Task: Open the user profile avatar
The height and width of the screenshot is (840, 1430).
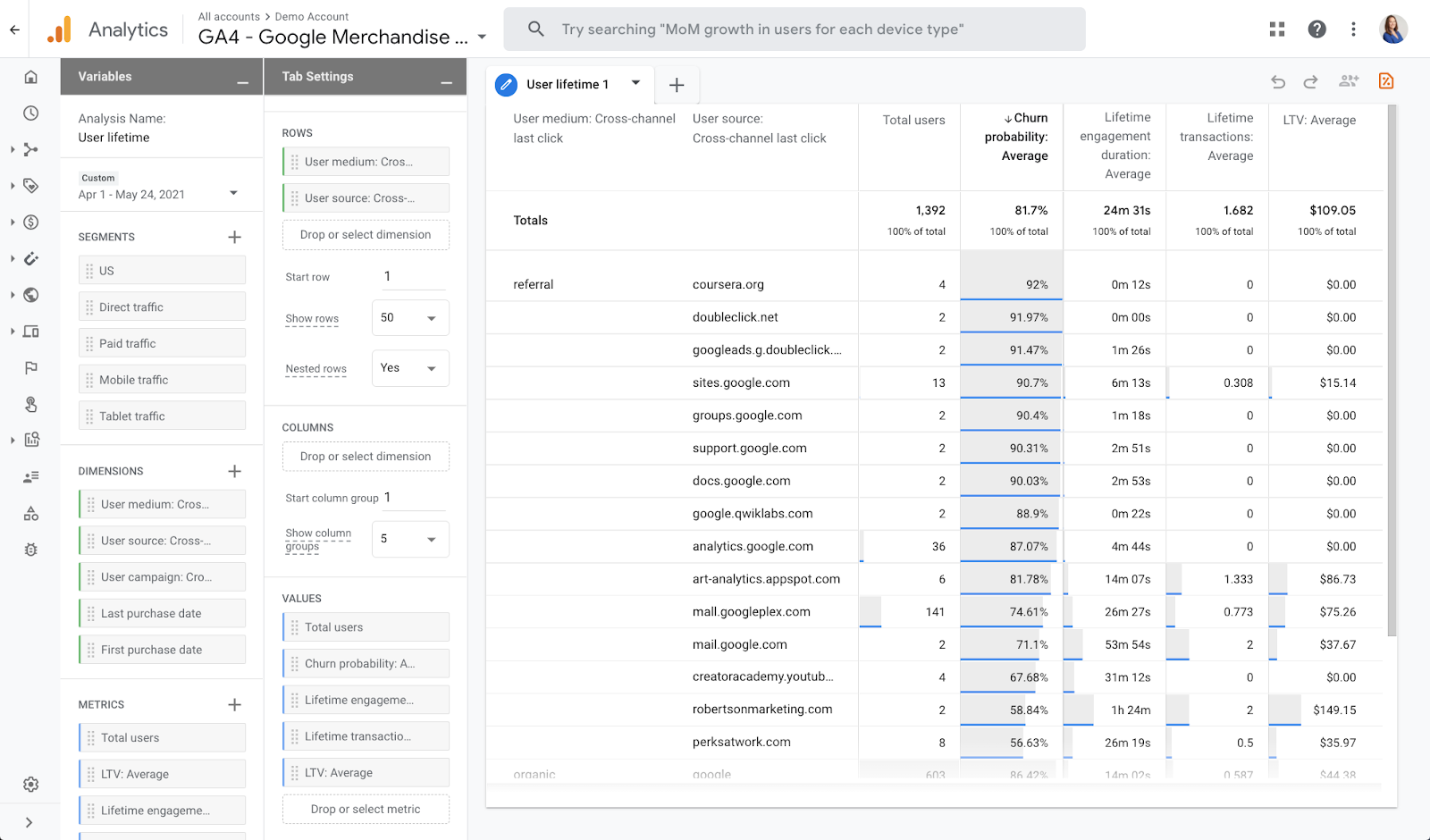Action: click(x=1393, y=29)
